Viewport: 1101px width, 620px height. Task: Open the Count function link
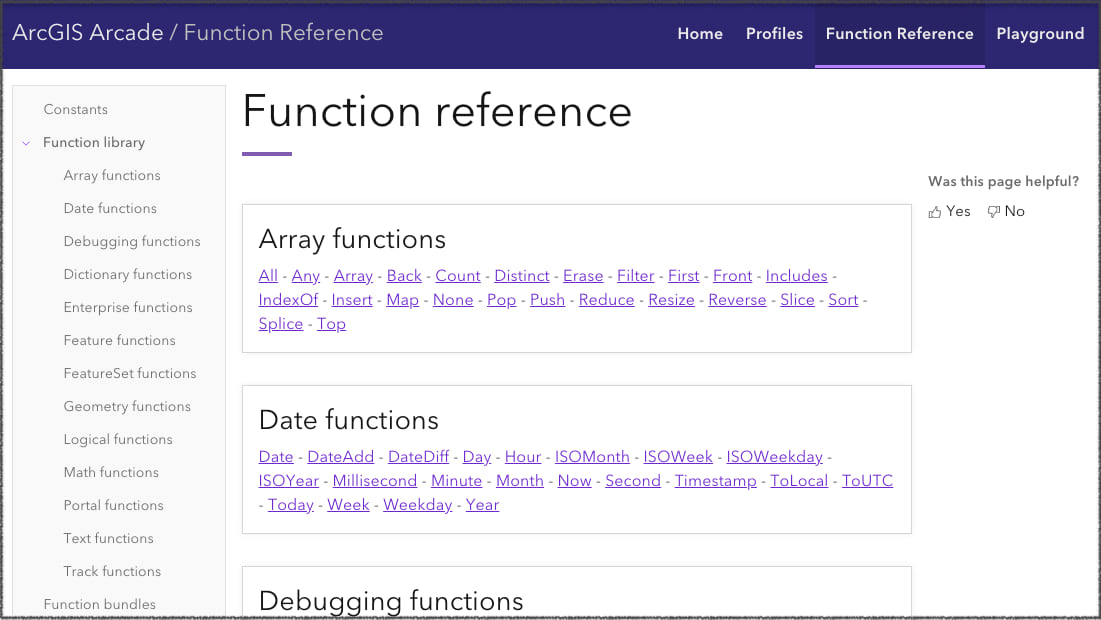pos(458,276)
